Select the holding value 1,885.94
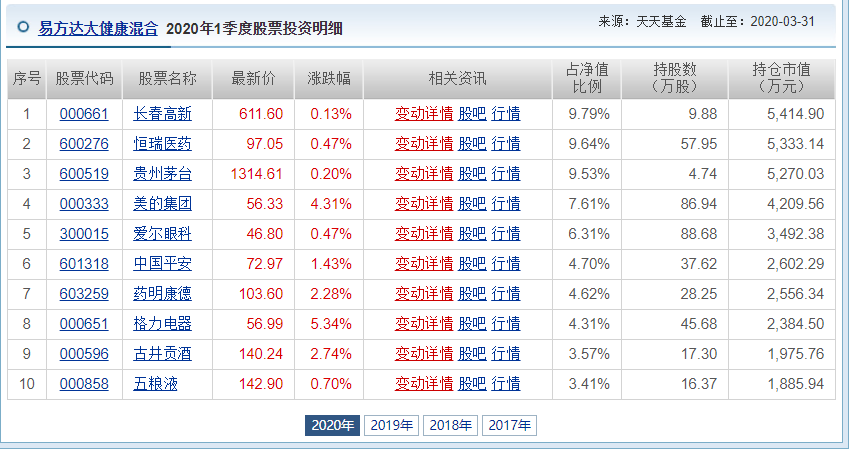This screenshot has height=451, width=853. [795, 384]
